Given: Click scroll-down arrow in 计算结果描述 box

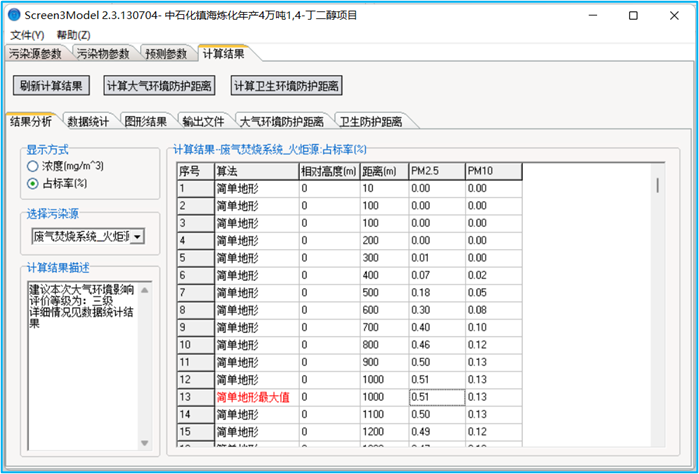Looking at the screenshot, I should click(x=144, y=443).
